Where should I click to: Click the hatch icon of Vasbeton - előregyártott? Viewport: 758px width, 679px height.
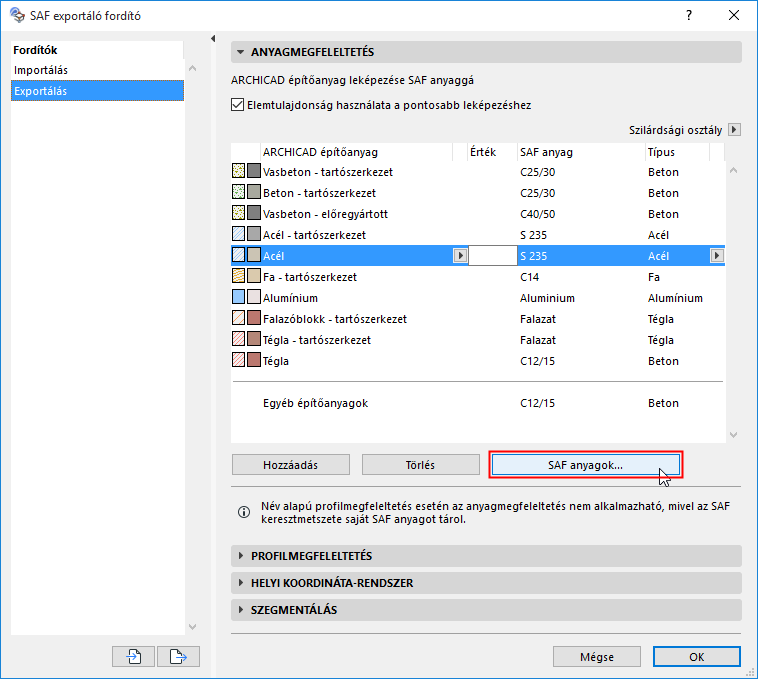(238, 214)
